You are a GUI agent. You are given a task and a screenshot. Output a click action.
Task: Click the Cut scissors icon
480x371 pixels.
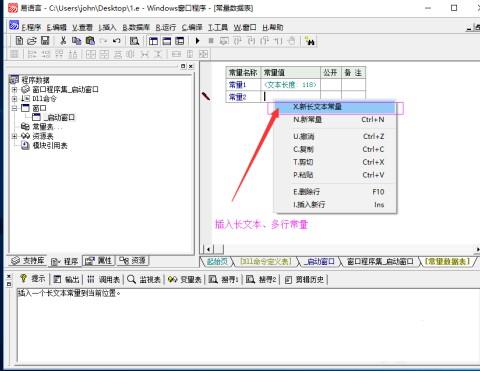(x=63, y=41)
